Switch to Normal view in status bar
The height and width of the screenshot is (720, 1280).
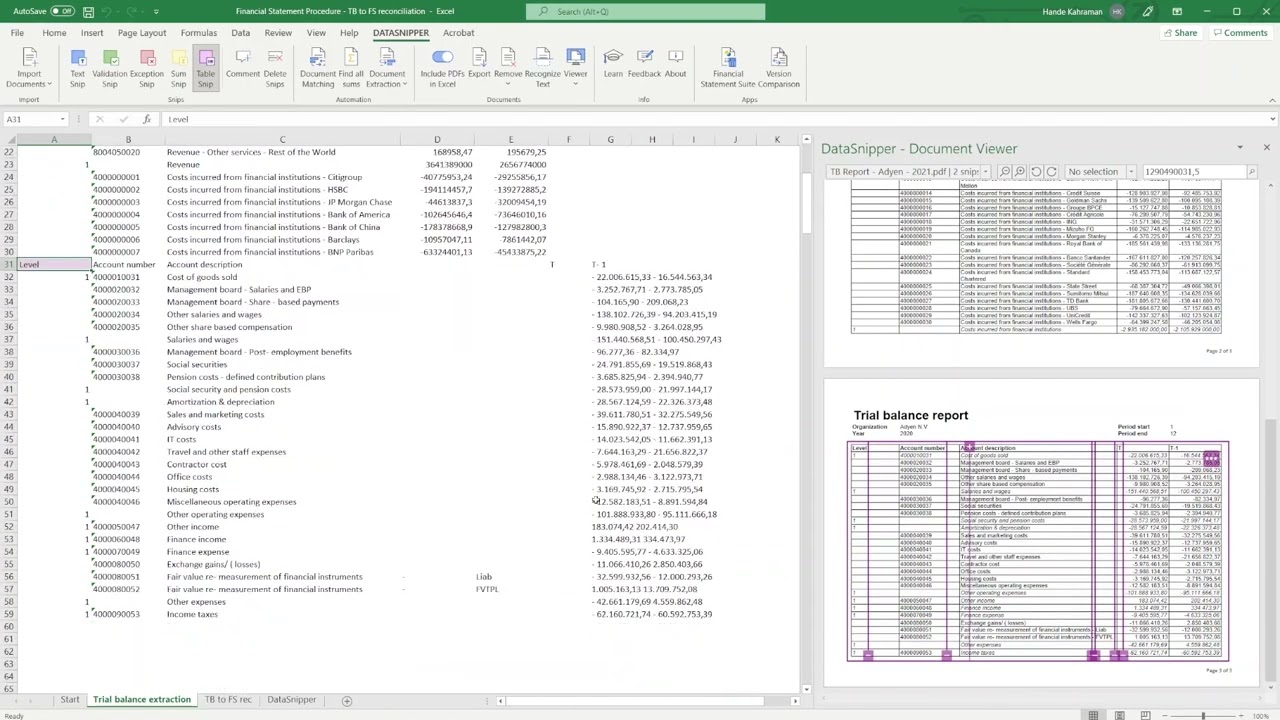pyautogui.click(x=1093, y=715)
